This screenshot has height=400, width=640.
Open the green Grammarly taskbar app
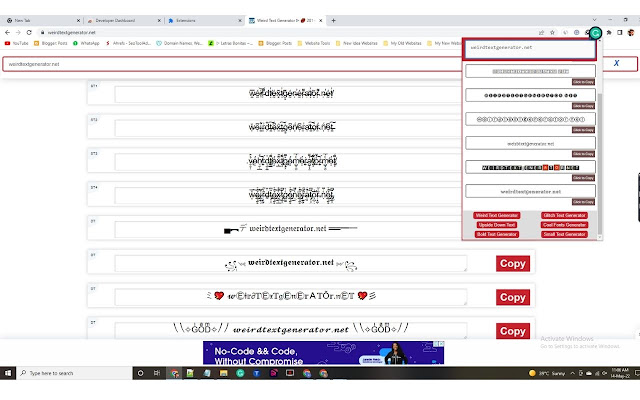click(x=240, y=373)
